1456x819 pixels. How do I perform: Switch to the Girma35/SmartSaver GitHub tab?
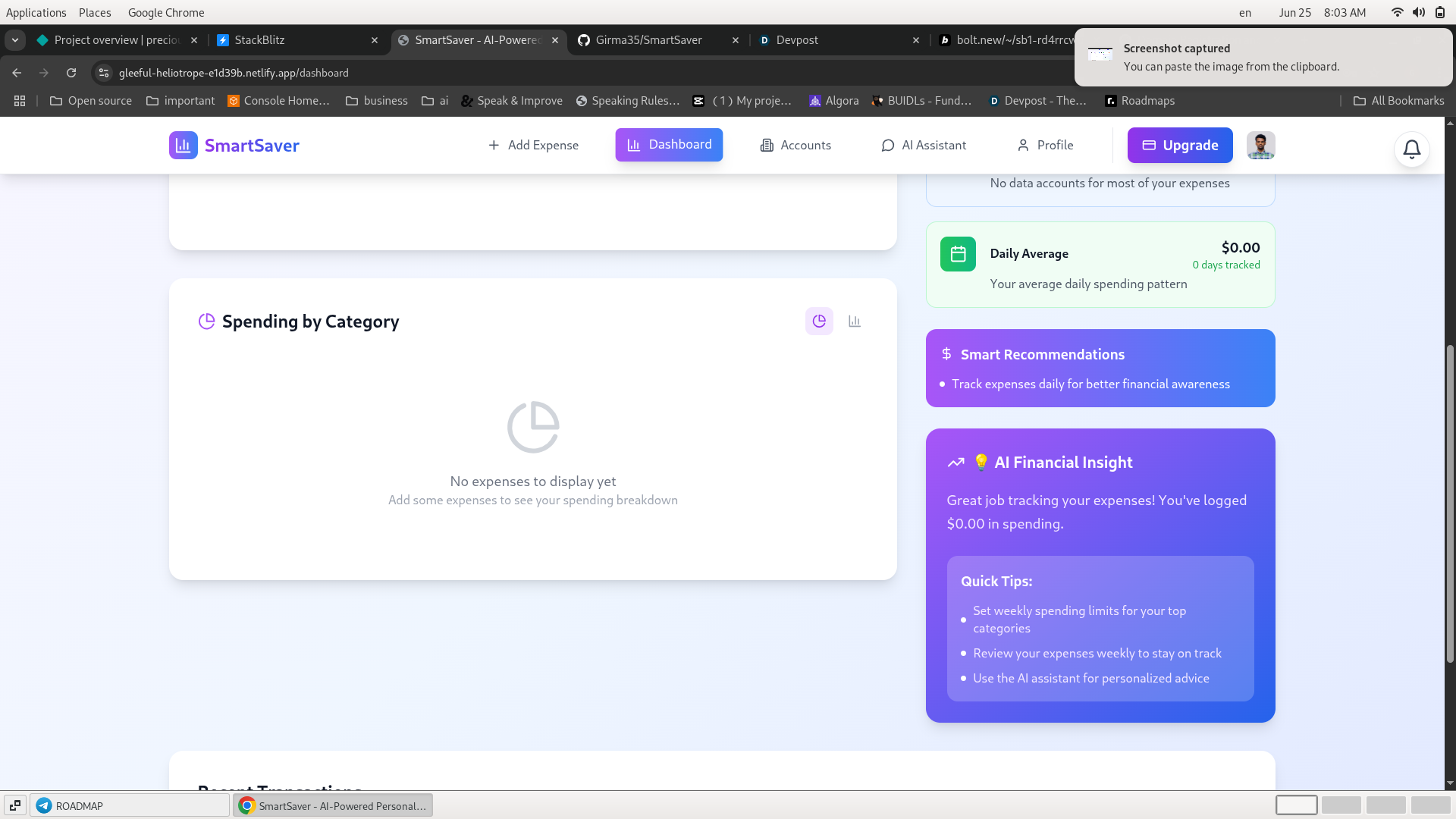coord(648,40)
